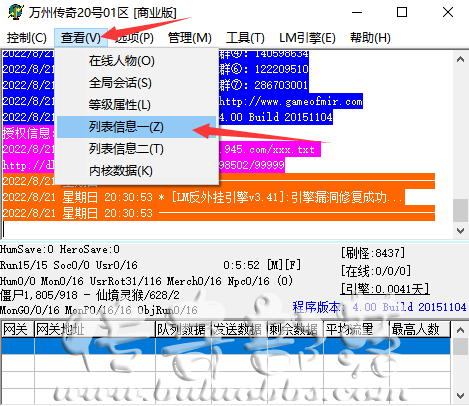Image resolution: width=469 pixels, height=406 pixels.
Task: Open the 管理(M) menu
Action: [x=190, y=38]
